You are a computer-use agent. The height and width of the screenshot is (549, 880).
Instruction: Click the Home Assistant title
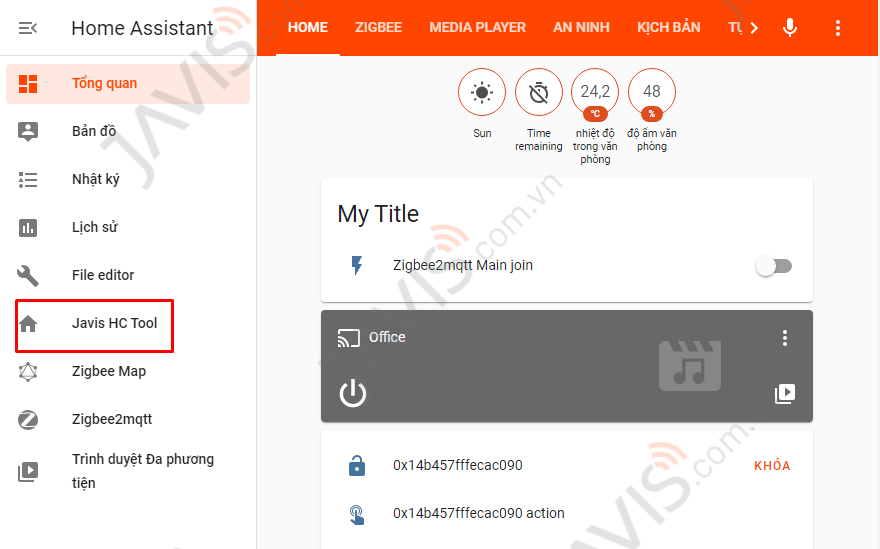142,28
